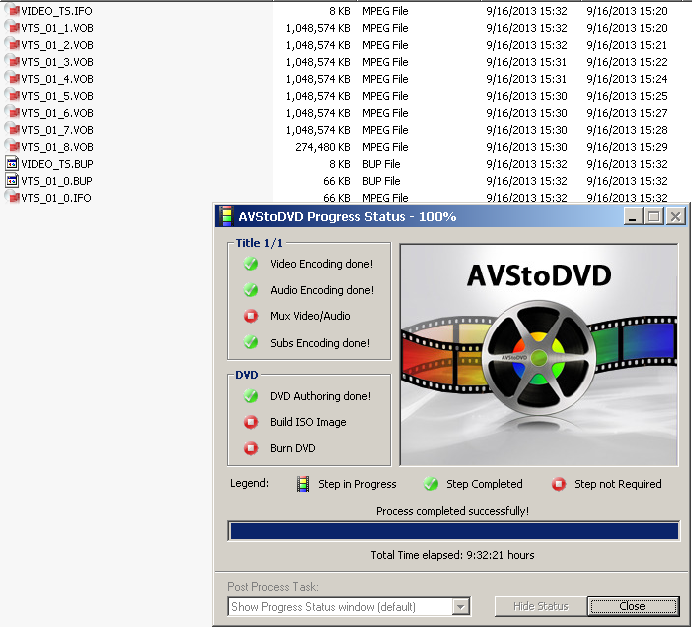Maximize the AVStoDVD Progress Status window
This screenshot has width=692, height=627.
tap(654, 216)
